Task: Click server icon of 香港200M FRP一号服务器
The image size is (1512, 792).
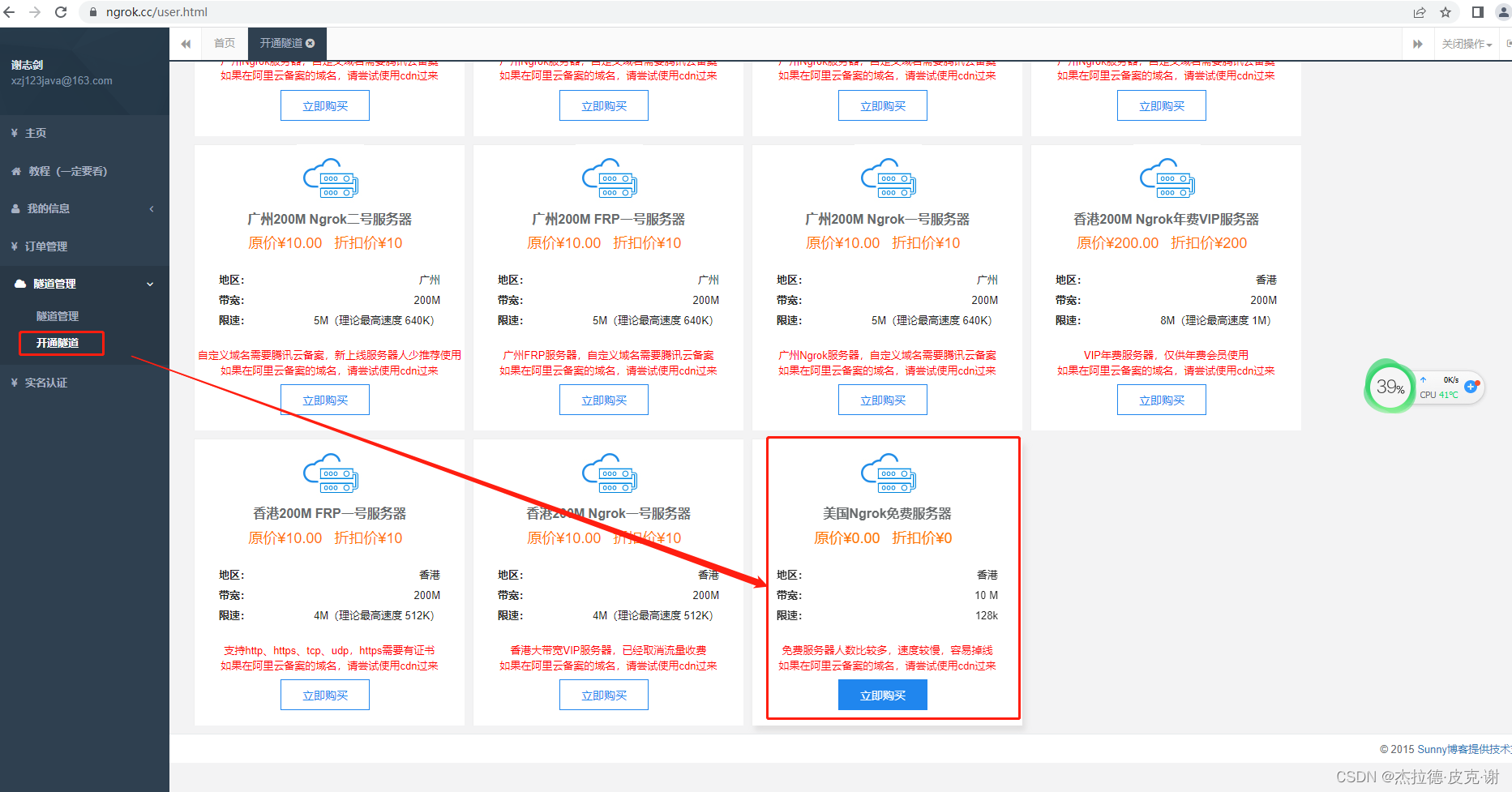Action: click(x=331, y=473)
